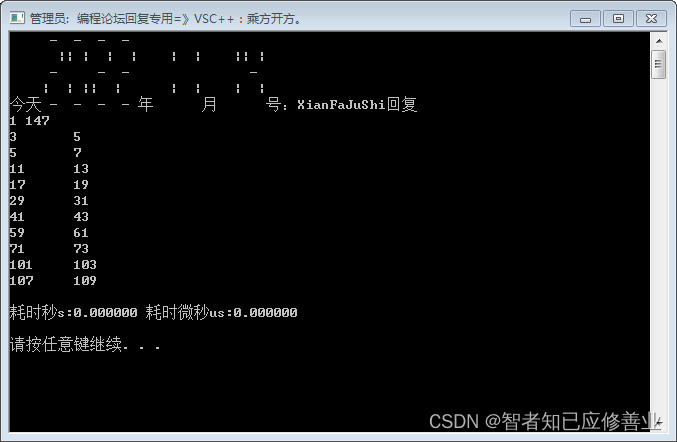The image size is (677, 442).
Task: Click the twin prime value 109
Action: coord(85,281)
